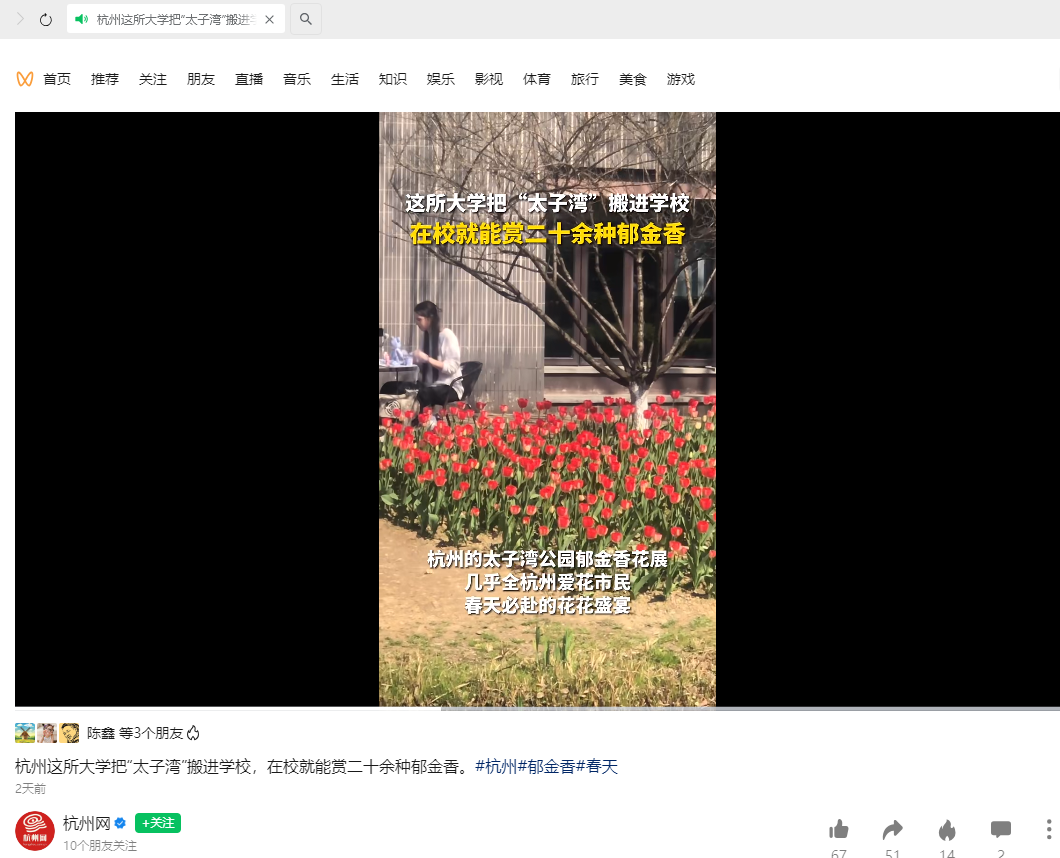1060x858 pixels.
Task: Open the #杭州 hashtag link
Action: (x=496, y=767)
